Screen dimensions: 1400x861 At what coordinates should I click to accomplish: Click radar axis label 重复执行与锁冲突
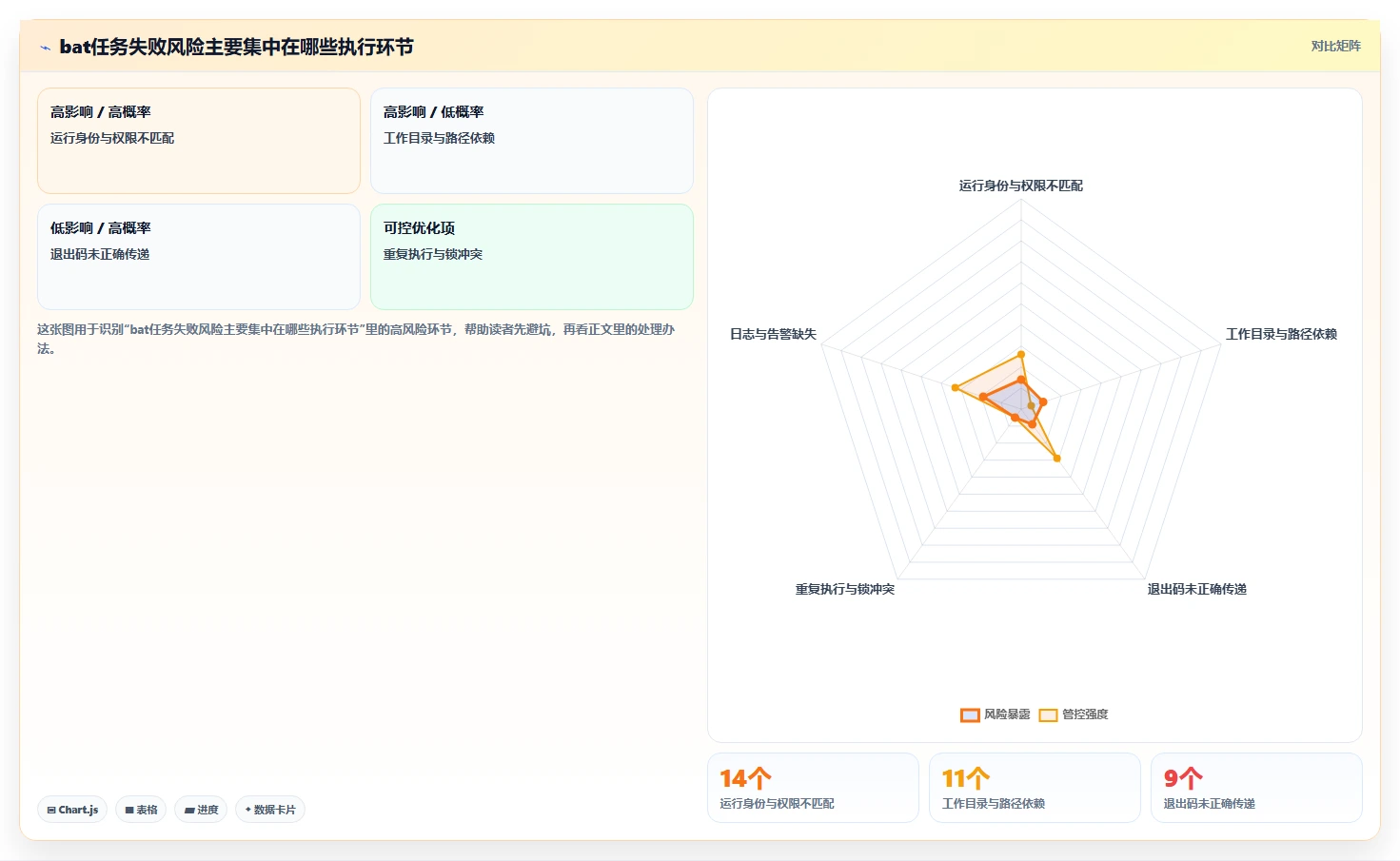(x=845, y=589)
